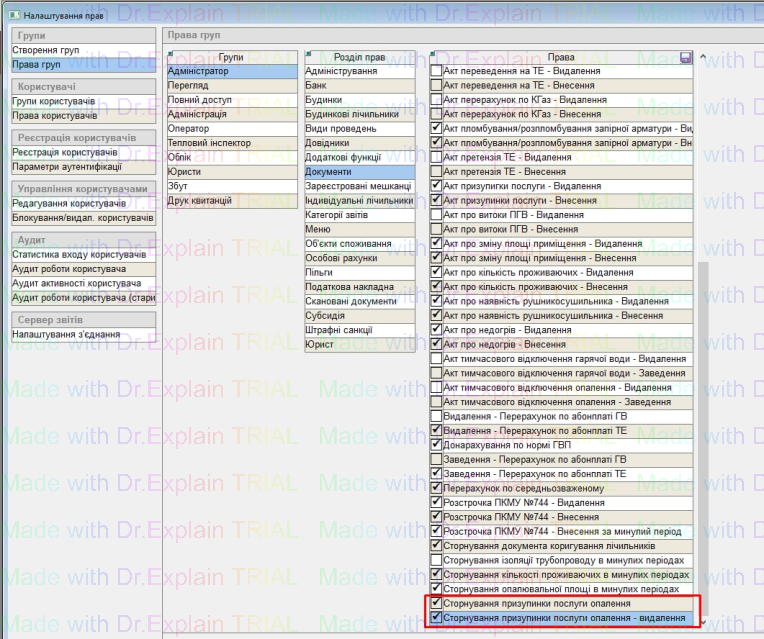The height and width of the screenshot is (639, 764).
Task: Click the small corner marker in Розділ прав header
Action: (x=309, y=53)
